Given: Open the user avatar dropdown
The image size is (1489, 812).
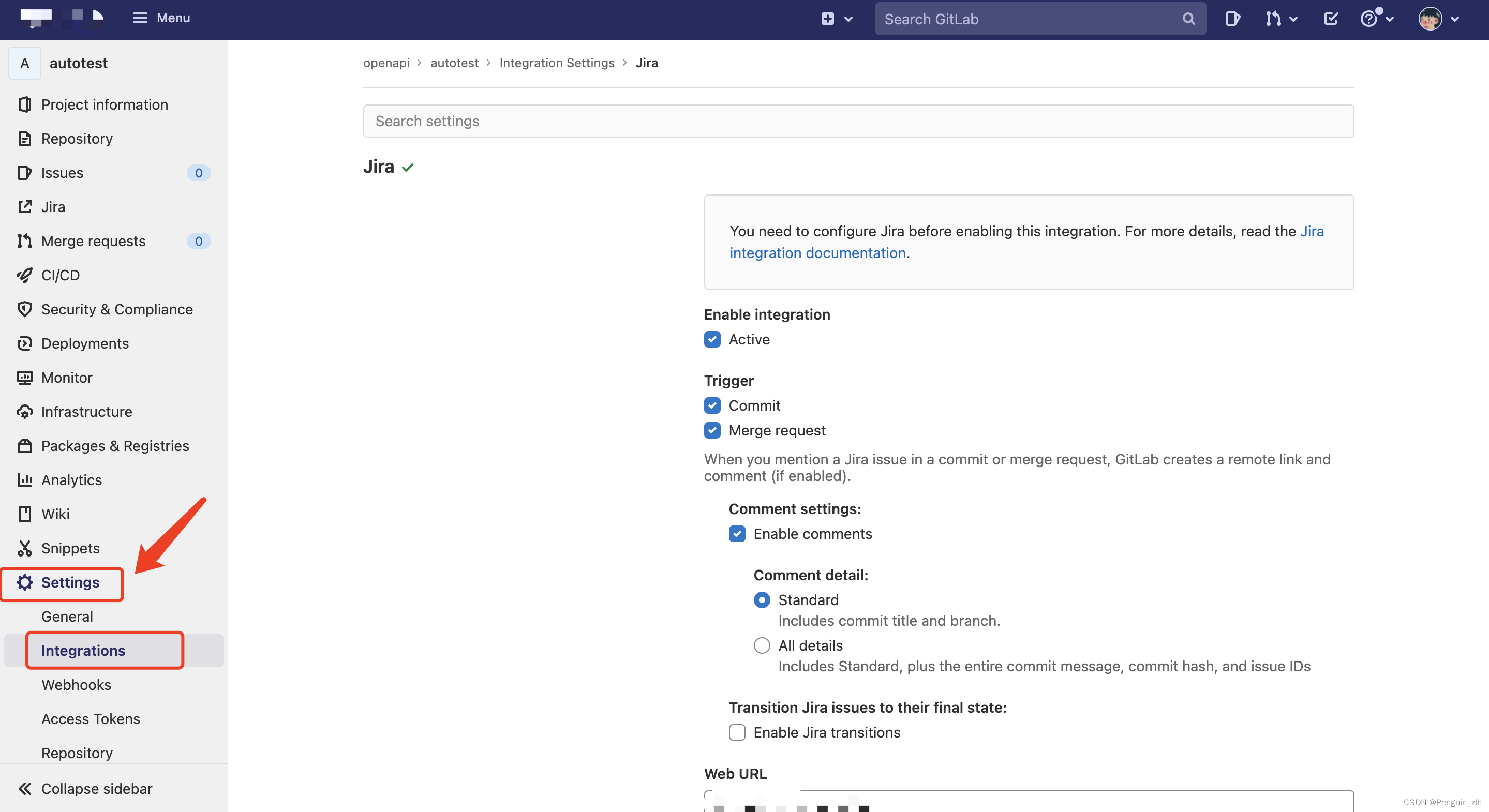Looking at the screenshot, I should pyautogui.click(x=1438, y=19).
